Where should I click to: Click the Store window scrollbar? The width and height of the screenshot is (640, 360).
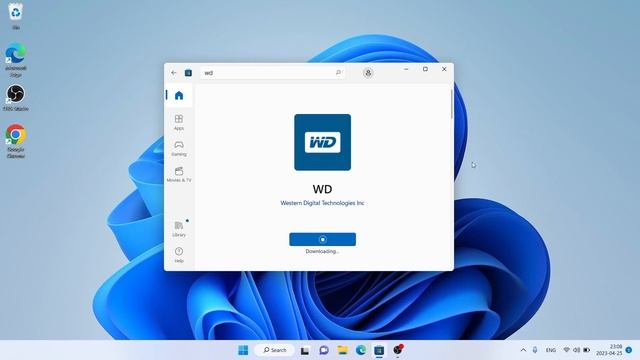click(x=451, y=104)
